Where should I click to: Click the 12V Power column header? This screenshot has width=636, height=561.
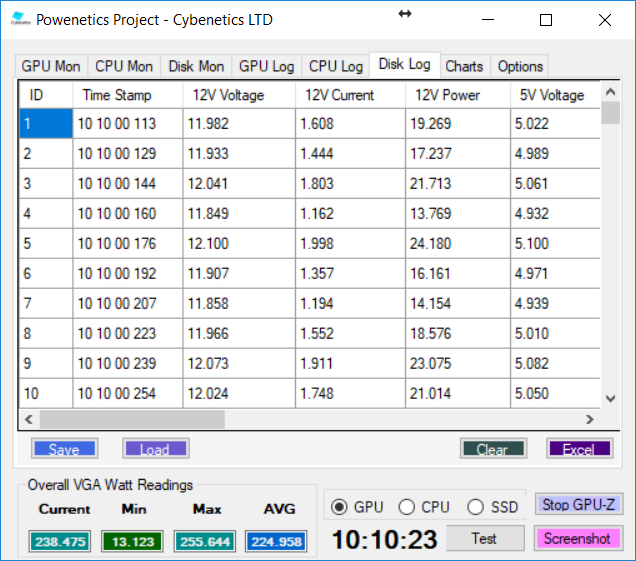(458, 95)
